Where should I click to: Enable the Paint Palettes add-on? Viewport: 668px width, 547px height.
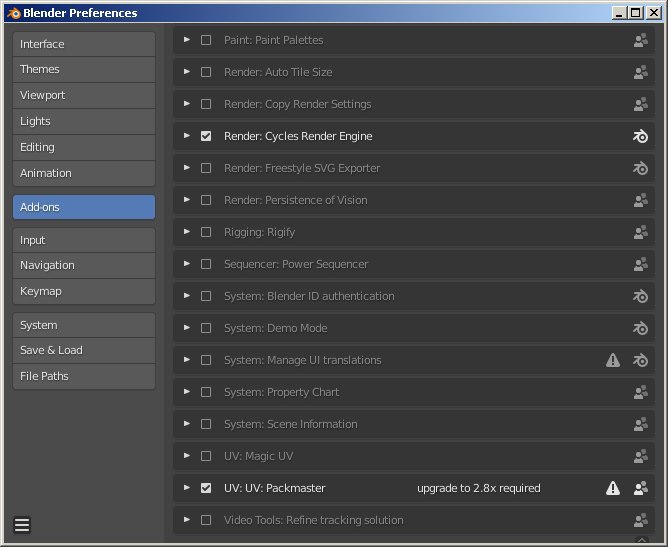206,40
